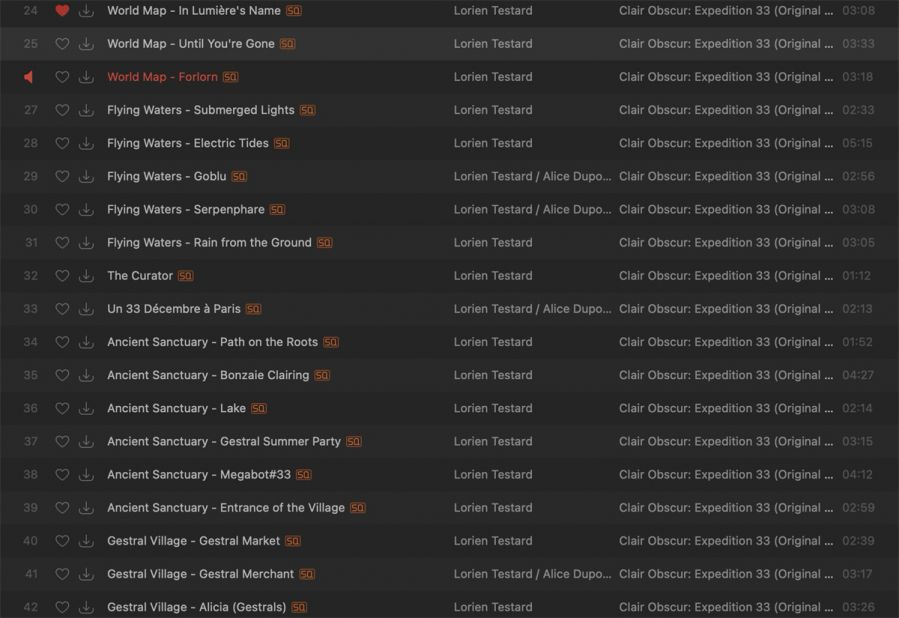The image size is (899, 618).
Task: Click duration 05:15 of Electric Tides
Action: click(x=857, y=143)
